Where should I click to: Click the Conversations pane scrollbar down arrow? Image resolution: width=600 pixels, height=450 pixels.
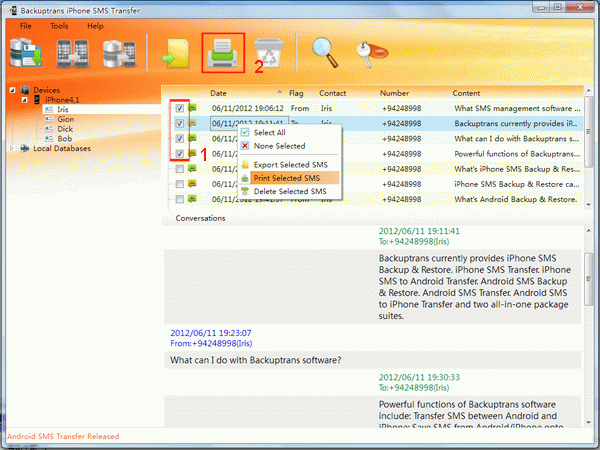click(x=589, y=422)
